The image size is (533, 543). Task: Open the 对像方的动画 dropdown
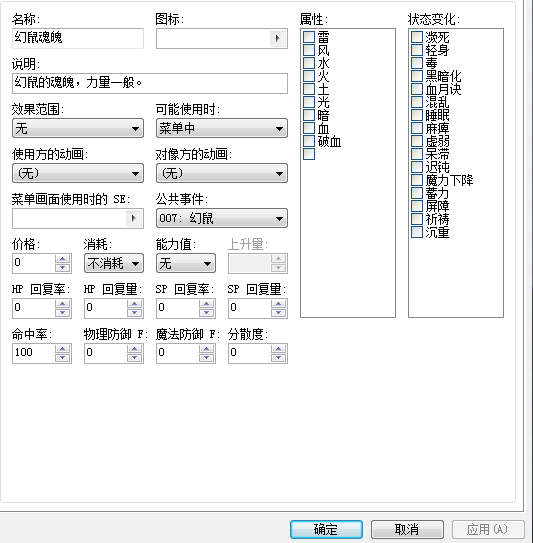pos(222,173)
